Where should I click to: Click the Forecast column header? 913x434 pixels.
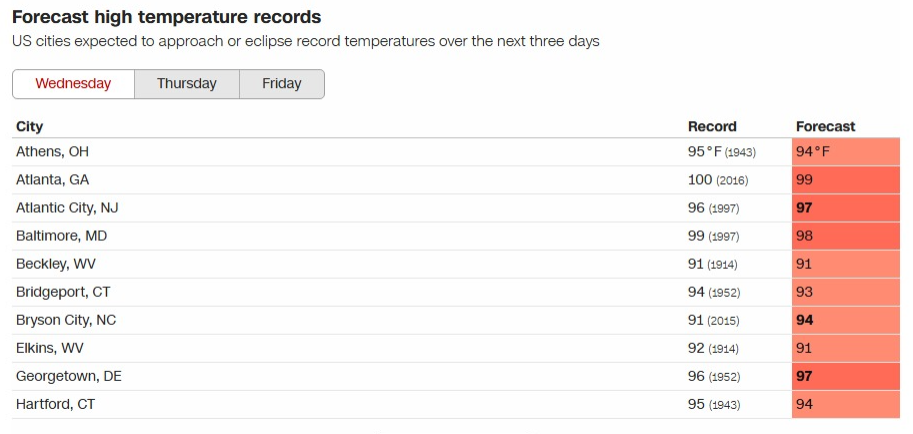pyautogui.click(x=825, y=127)
